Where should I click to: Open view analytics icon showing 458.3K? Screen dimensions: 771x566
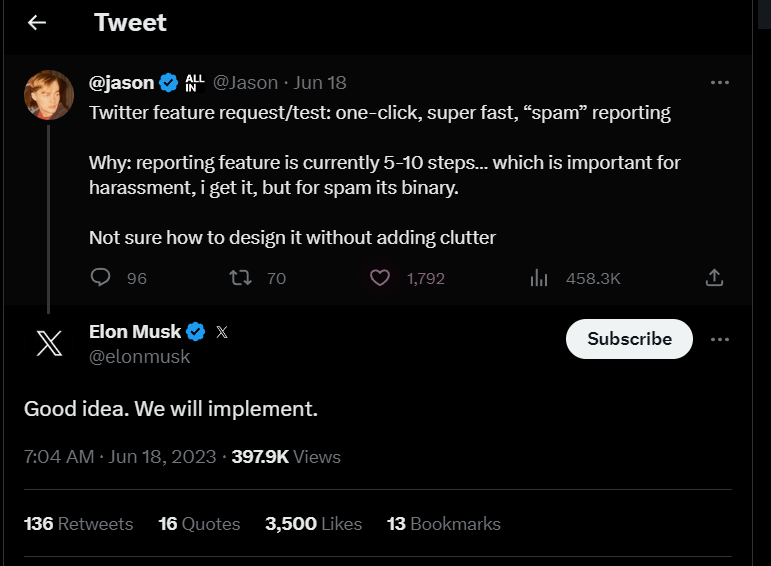[539, 278]
